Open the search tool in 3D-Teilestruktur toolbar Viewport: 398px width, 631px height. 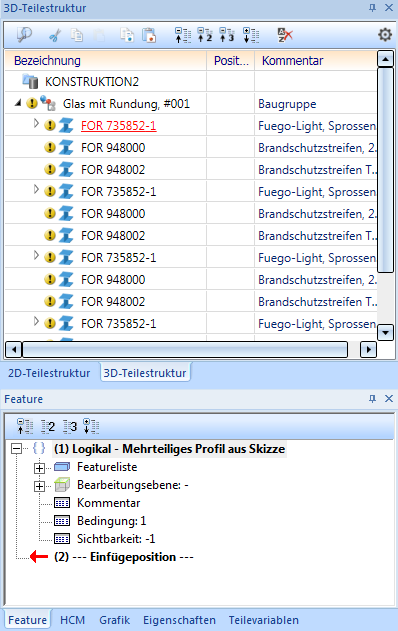click(x=24, y=35)
